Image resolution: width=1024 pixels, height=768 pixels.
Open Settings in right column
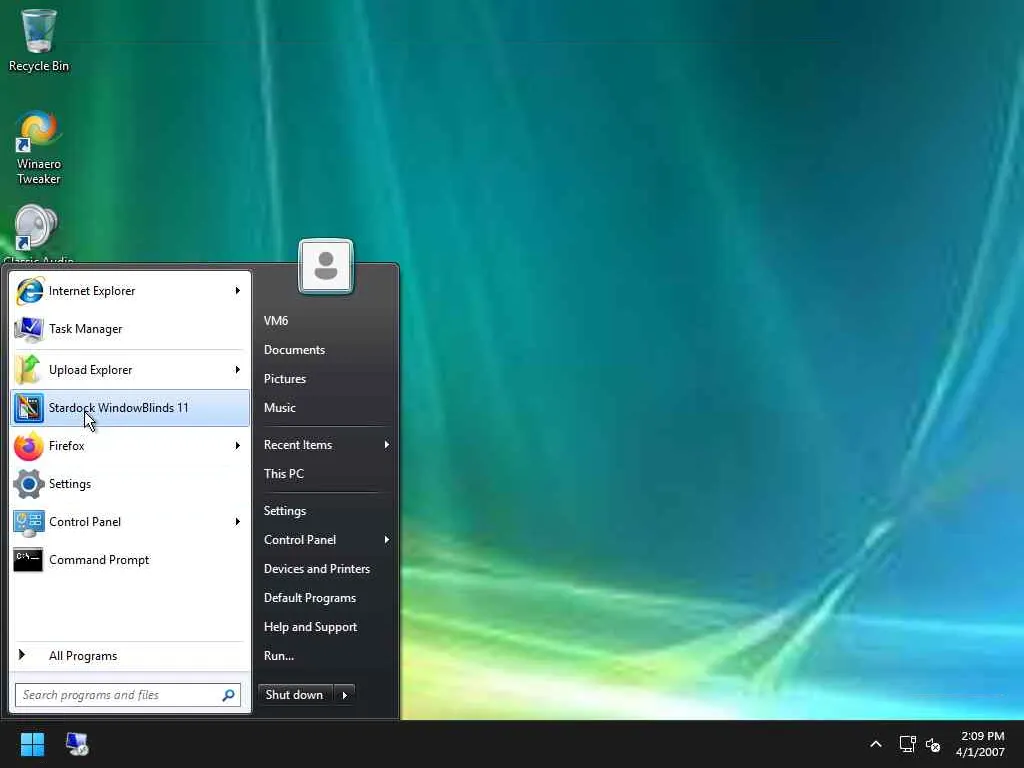coord(285,511)
